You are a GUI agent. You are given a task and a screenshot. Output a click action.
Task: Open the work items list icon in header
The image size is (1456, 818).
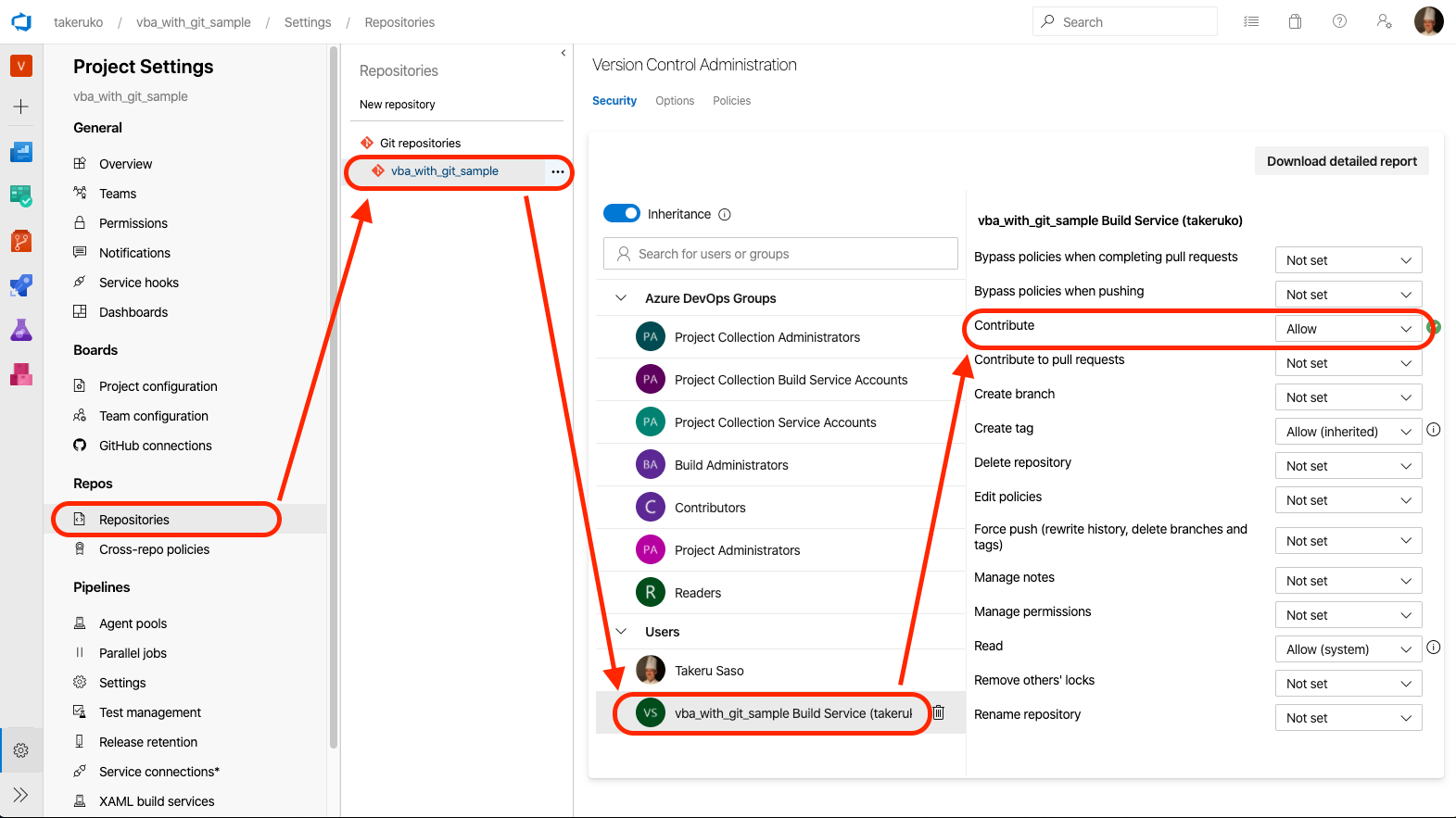(x=1251, y=21)
